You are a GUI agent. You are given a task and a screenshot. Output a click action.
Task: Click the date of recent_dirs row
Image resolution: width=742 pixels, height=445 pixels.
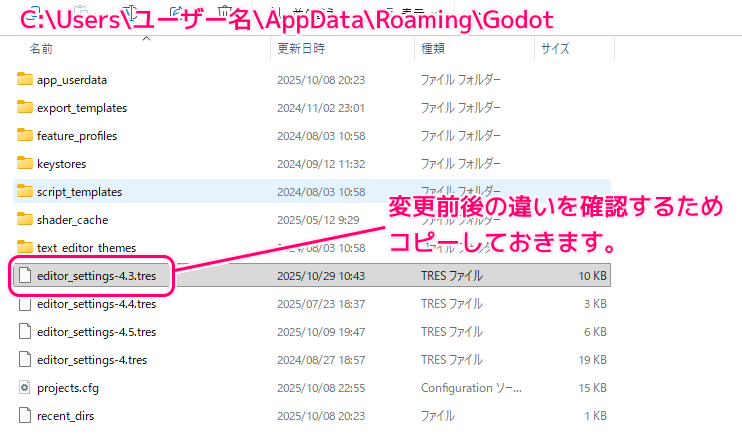tap(321, 416)
